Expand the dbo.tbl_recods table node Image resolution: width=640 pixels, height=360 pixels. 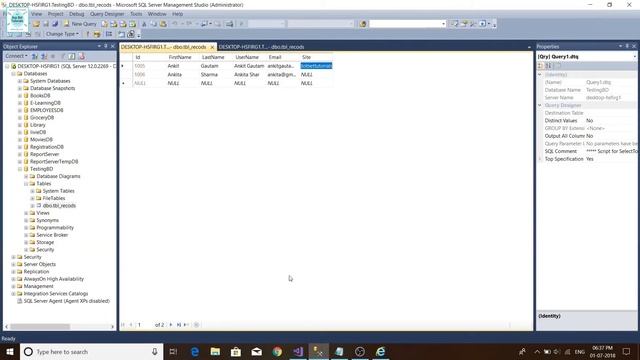(33, 206)
